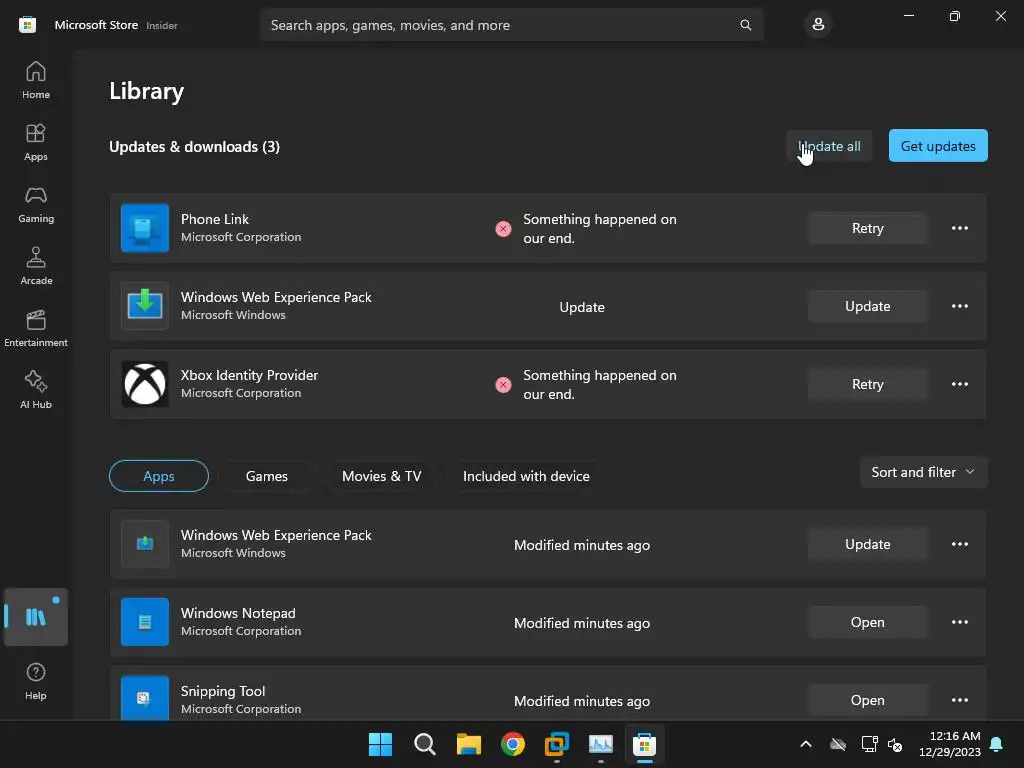Open Help in the sidebar
1024x768 pixels.
click(x=36, y=681)
